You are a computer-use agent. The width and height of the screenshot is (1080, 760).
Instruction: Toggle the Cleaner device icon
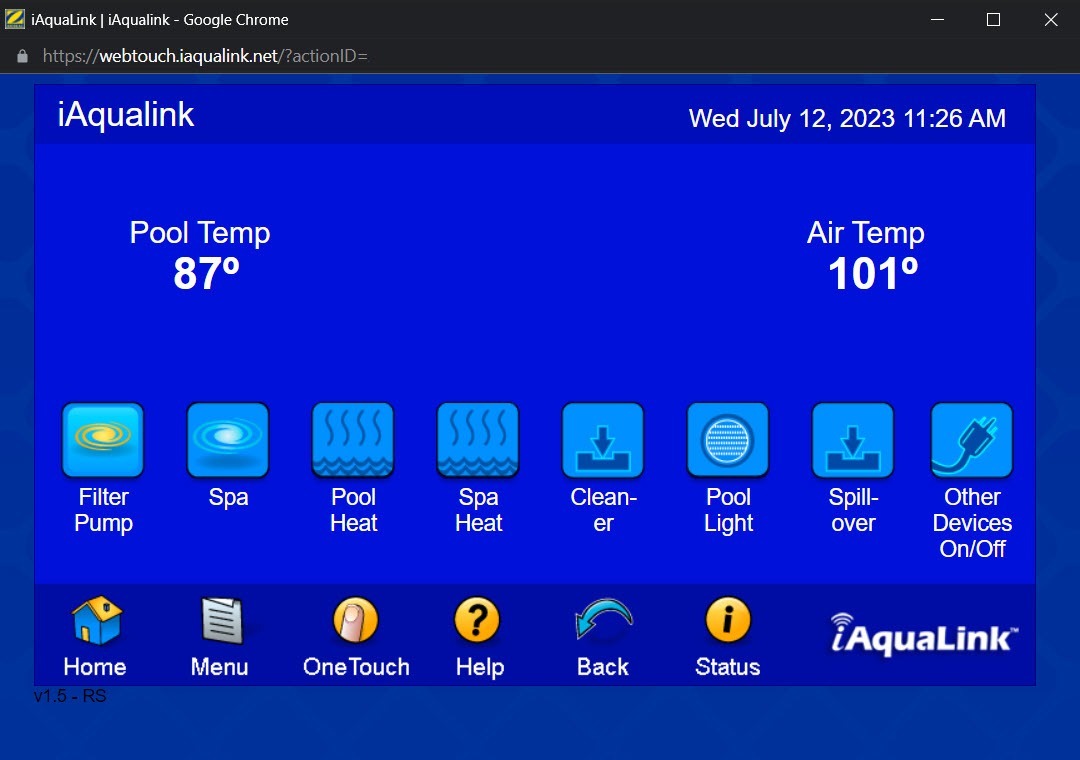603,440
